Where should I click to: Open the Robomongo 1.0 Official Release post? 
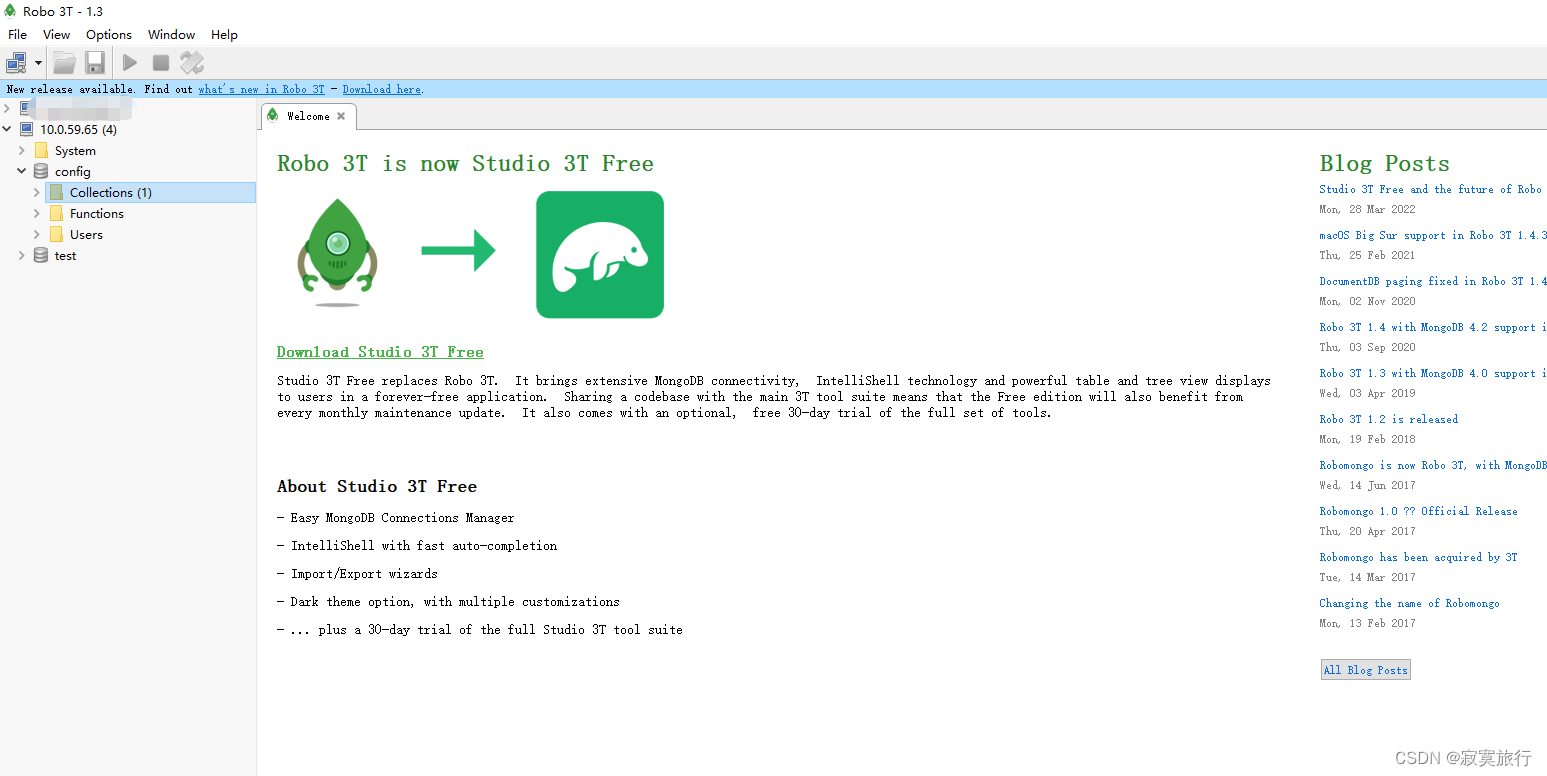point(1418,511)
